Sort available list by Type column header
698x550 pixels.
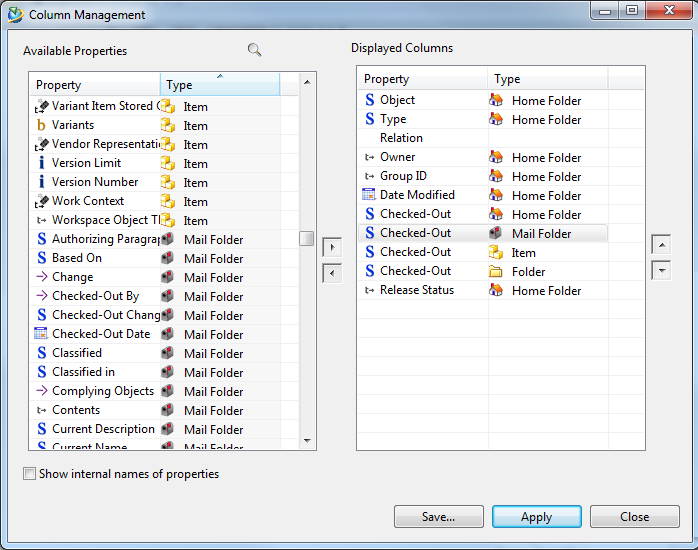(x=219, y=85)
